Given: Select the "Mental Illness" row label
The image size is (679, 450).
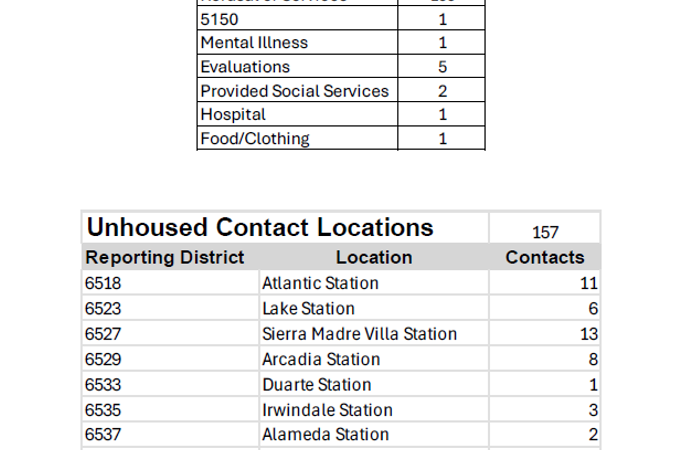Looking at the screenshot, I should (254, 43).
